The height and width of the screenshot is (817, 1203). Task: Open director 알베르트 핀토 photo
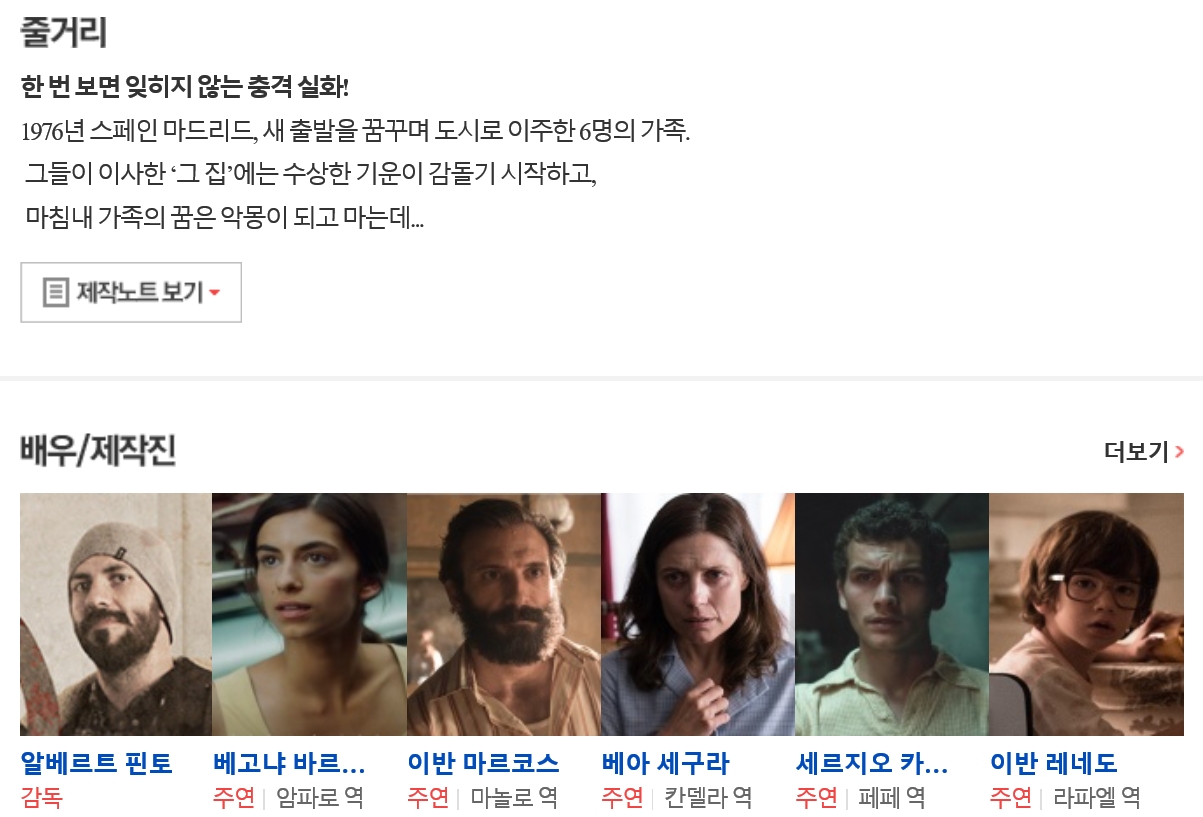[116, 614]
